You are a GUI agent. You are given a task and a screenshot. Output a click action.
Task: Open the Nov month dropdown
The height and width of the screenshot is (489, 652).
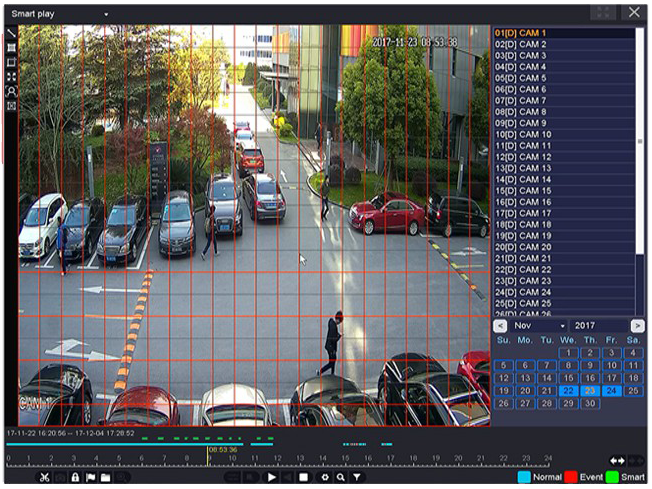(x=539, y=326)
